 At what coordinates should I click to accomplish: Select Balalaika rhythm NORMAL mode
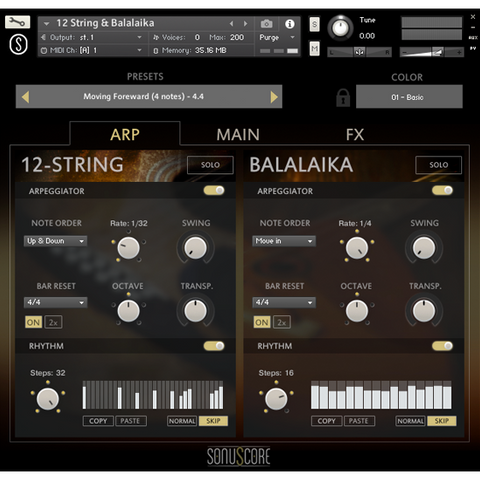coord(410,421)
